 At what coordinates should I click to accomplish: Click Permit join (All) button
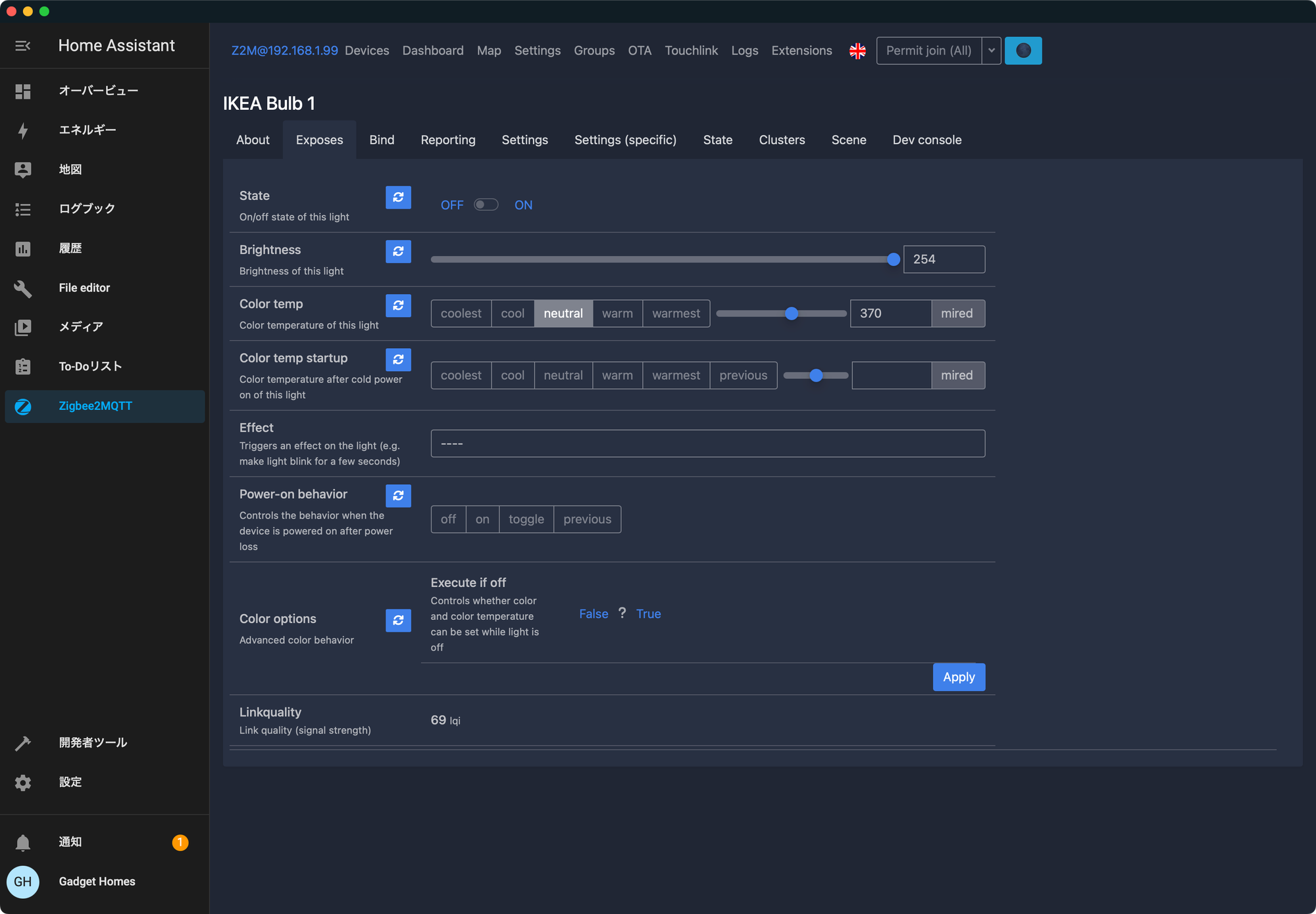tap(928, 51)
